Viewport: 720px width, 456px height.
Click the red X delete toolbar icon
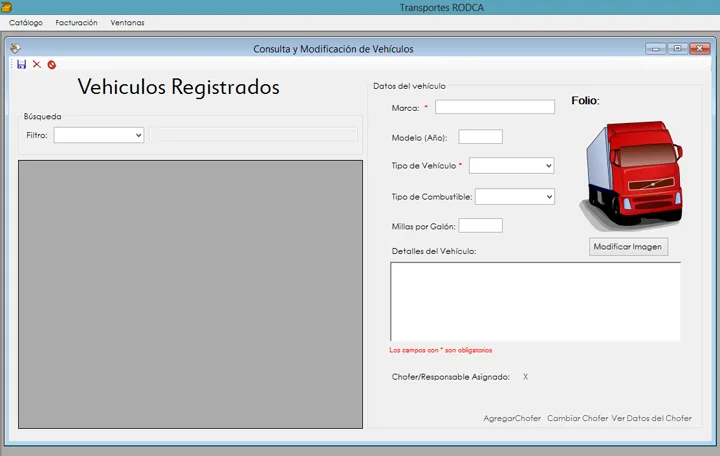(37, 64)
